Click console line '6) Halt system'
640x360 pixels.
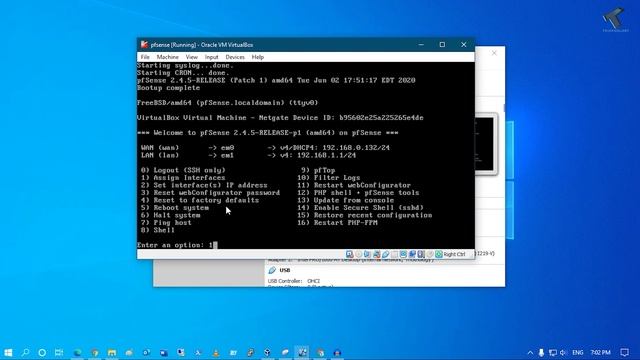[x=171, y=215]
